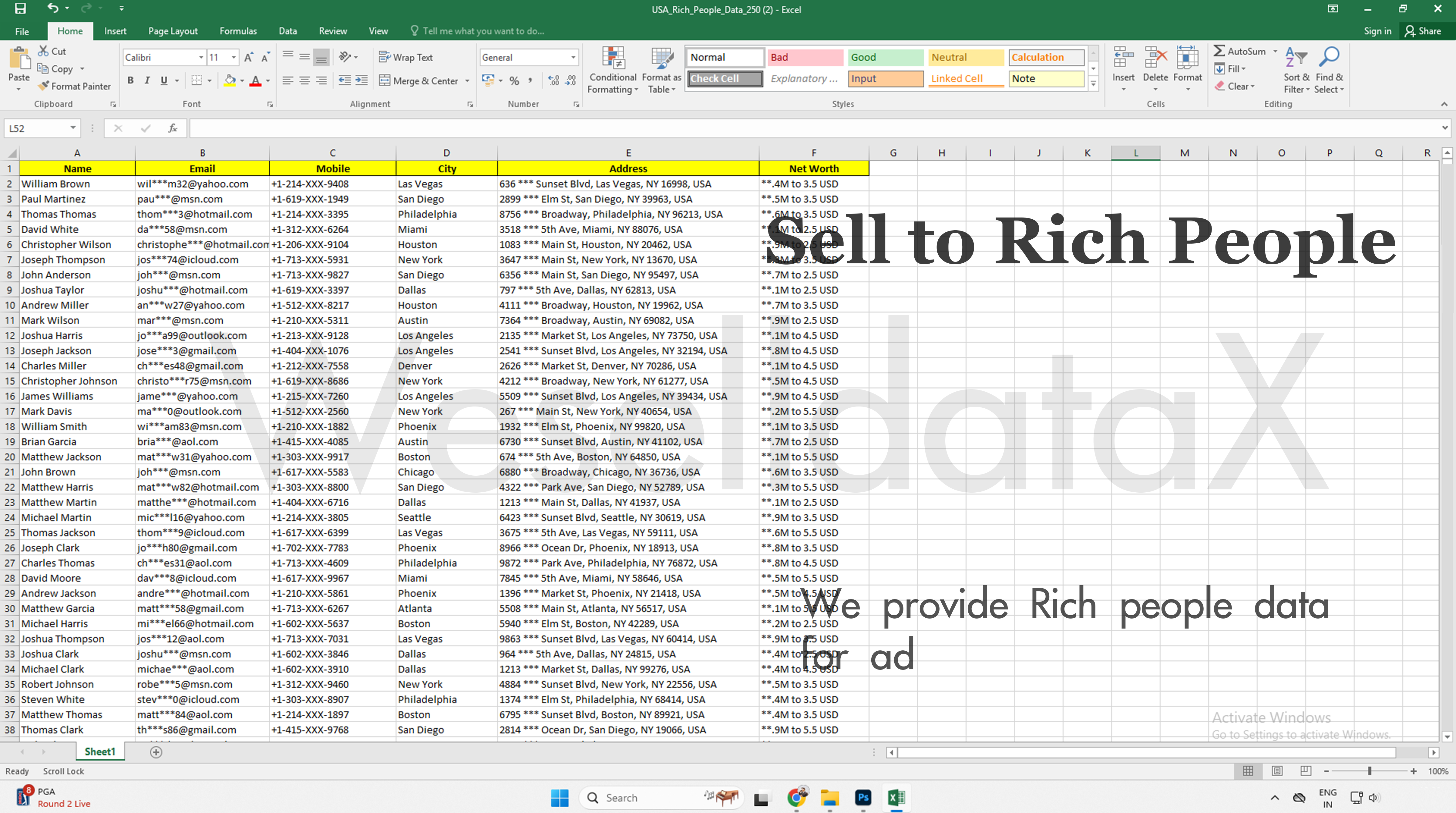
Task: Switch to the Review tab
Action: 333,31
